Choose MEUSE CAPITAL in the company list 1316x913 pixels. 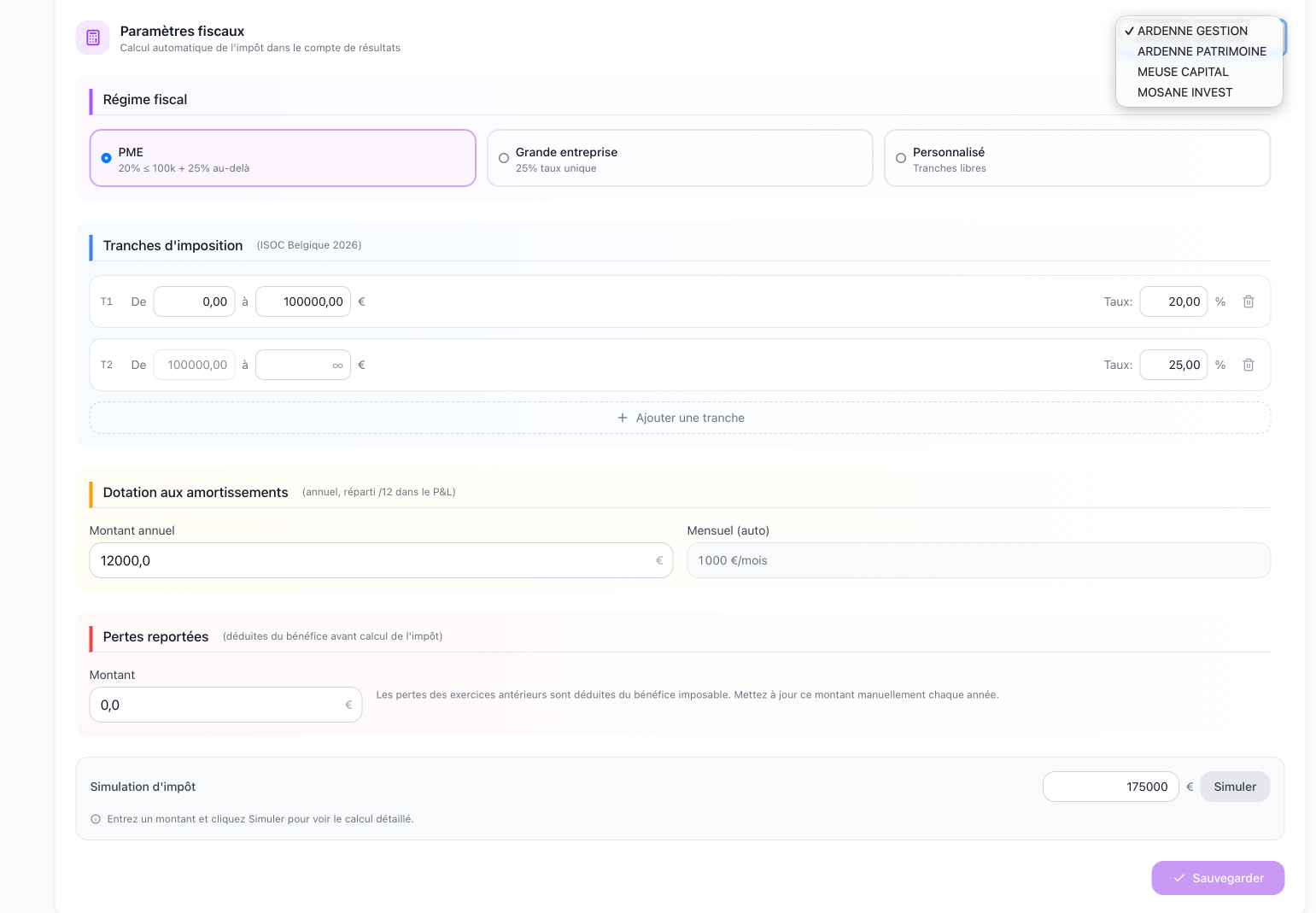[1199, 72]
